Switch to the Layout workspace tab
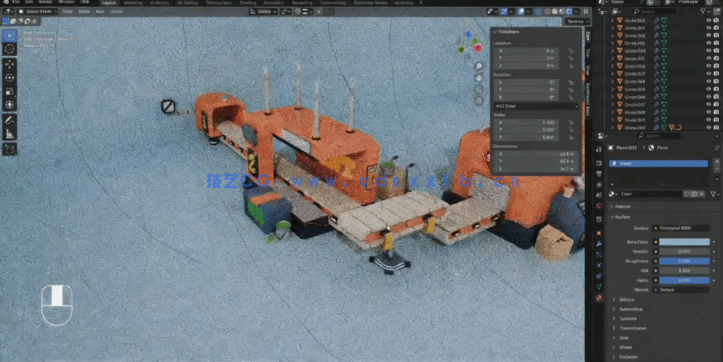 (x=109, y=2)
